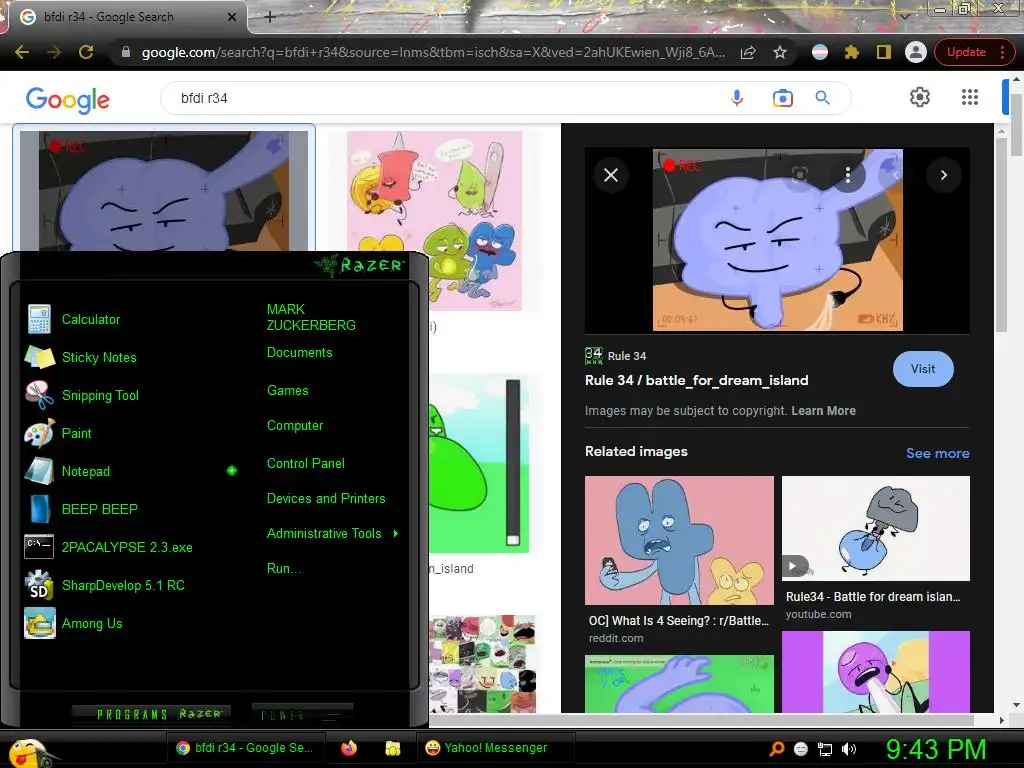1024x768 pixels.
Task: Open Yahoo! Messenger from the taskbar
Action: 495,748
